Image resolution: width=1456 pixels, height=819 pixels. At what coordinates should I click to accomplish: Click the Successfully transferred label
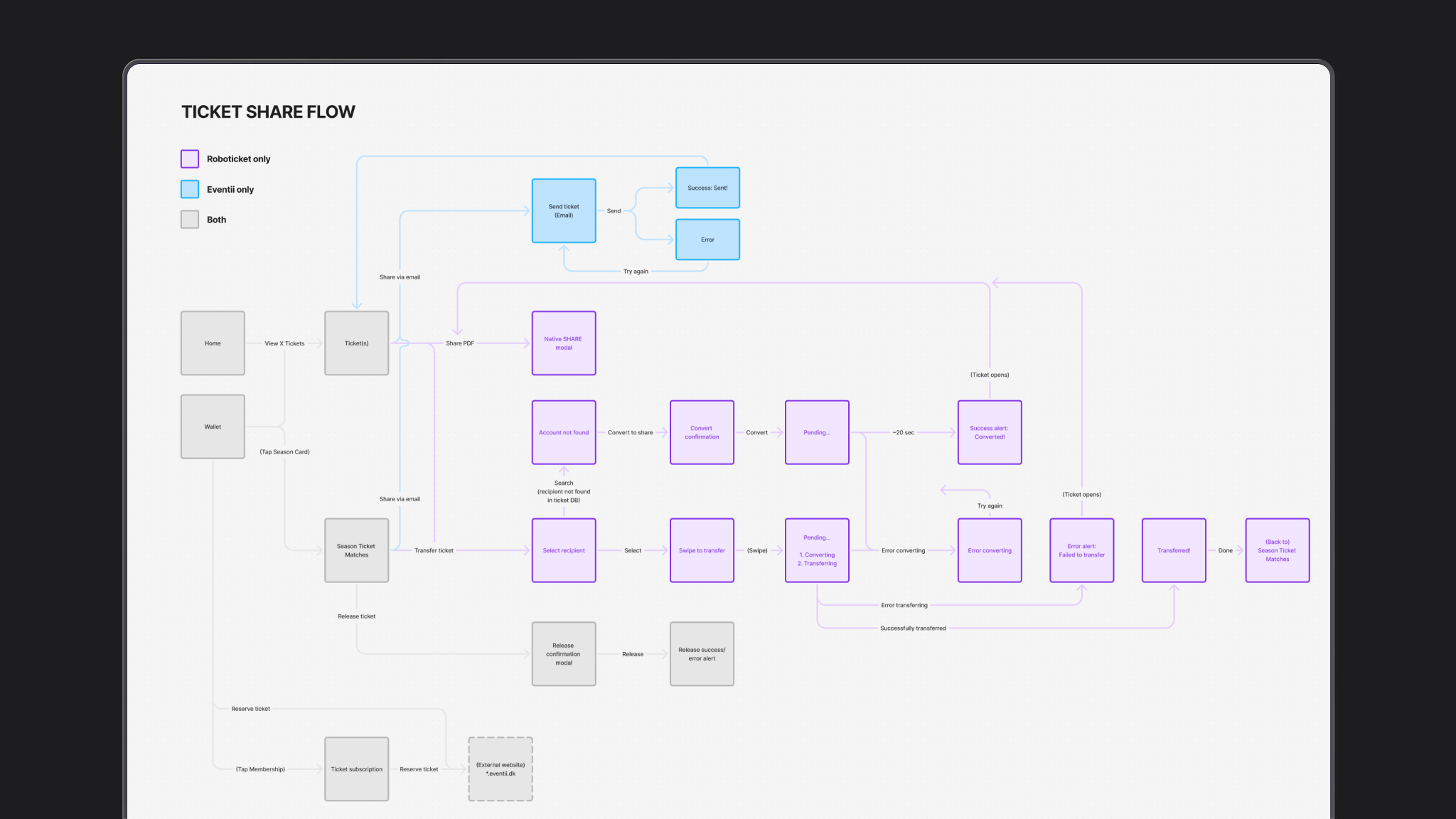(x=913, y=628)
